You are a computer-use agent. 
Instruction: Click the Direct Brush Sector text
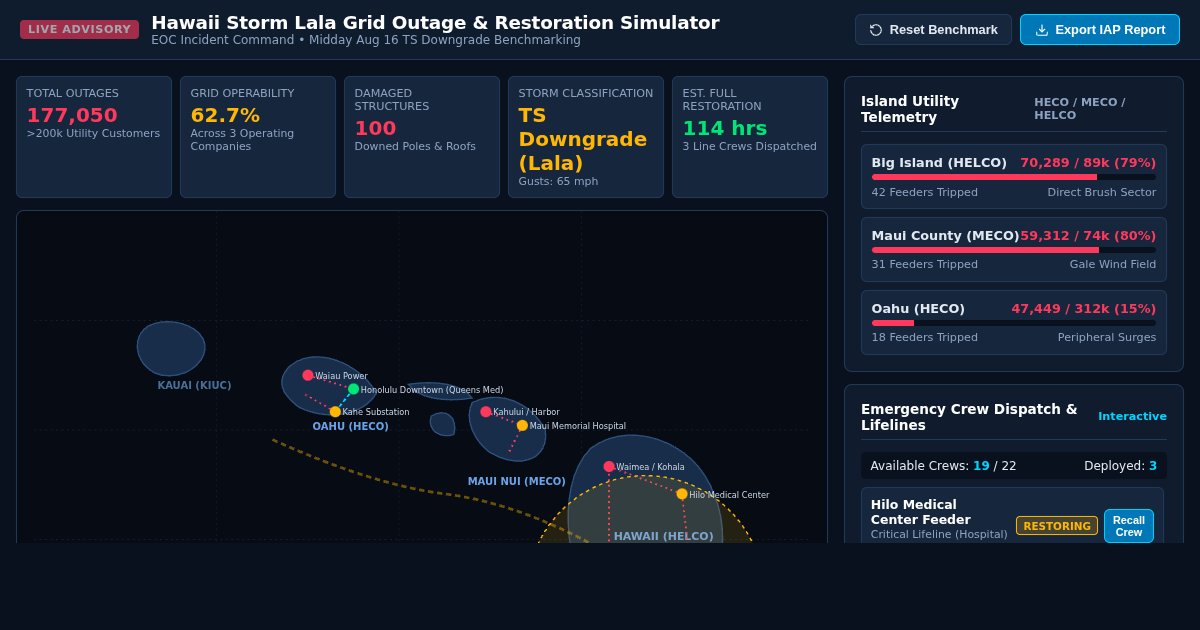tap(1102, 193)
